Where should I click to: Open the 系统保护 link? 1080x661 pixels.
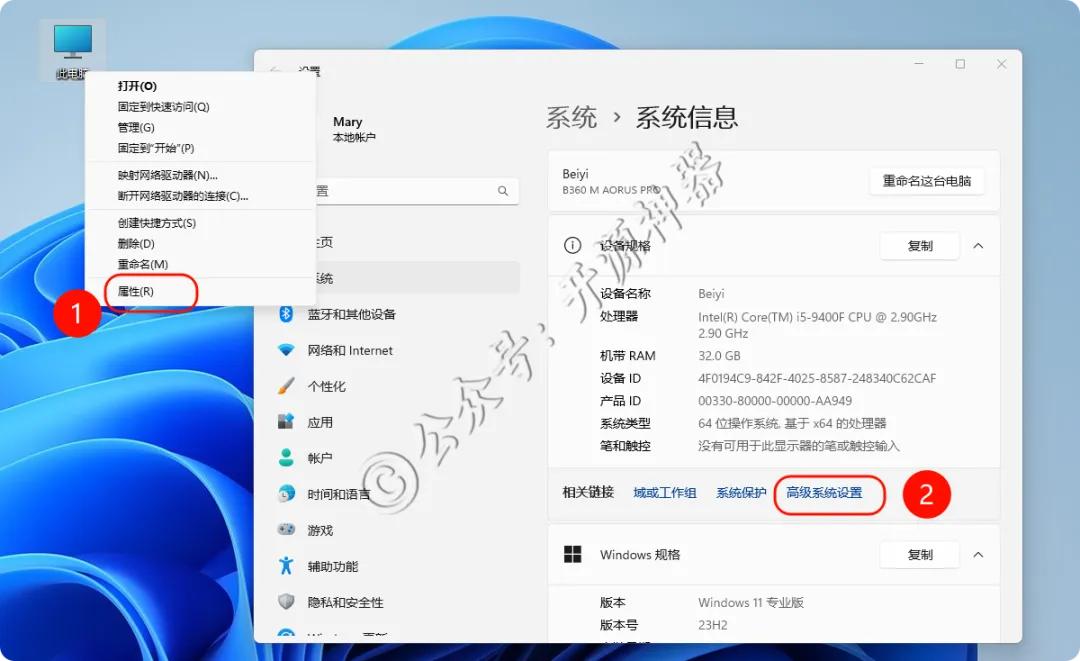[x=741, y=493]
